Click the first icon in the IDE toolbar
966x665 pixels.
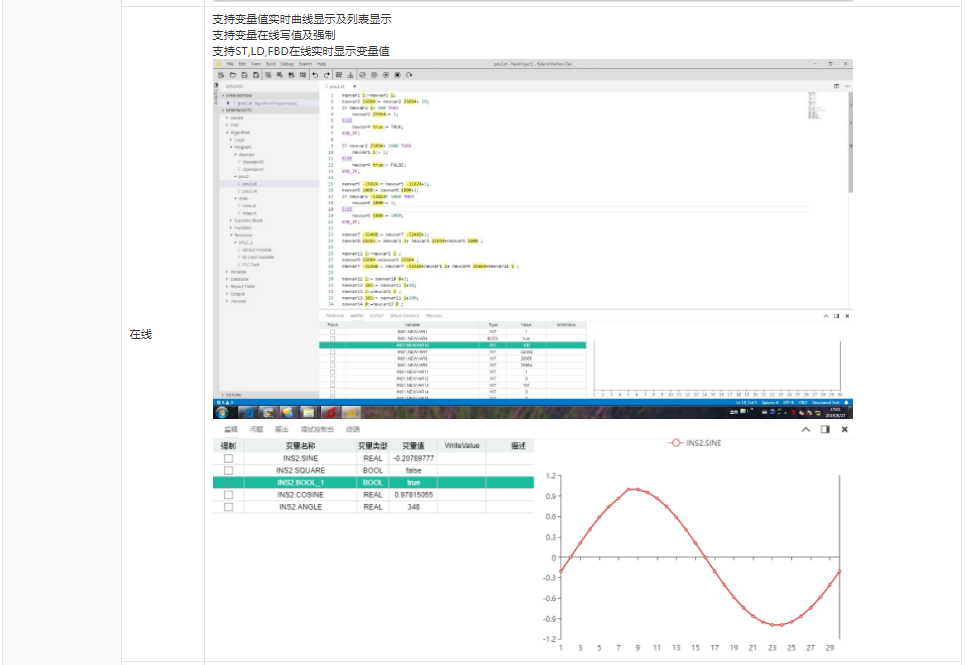[220, 74]
